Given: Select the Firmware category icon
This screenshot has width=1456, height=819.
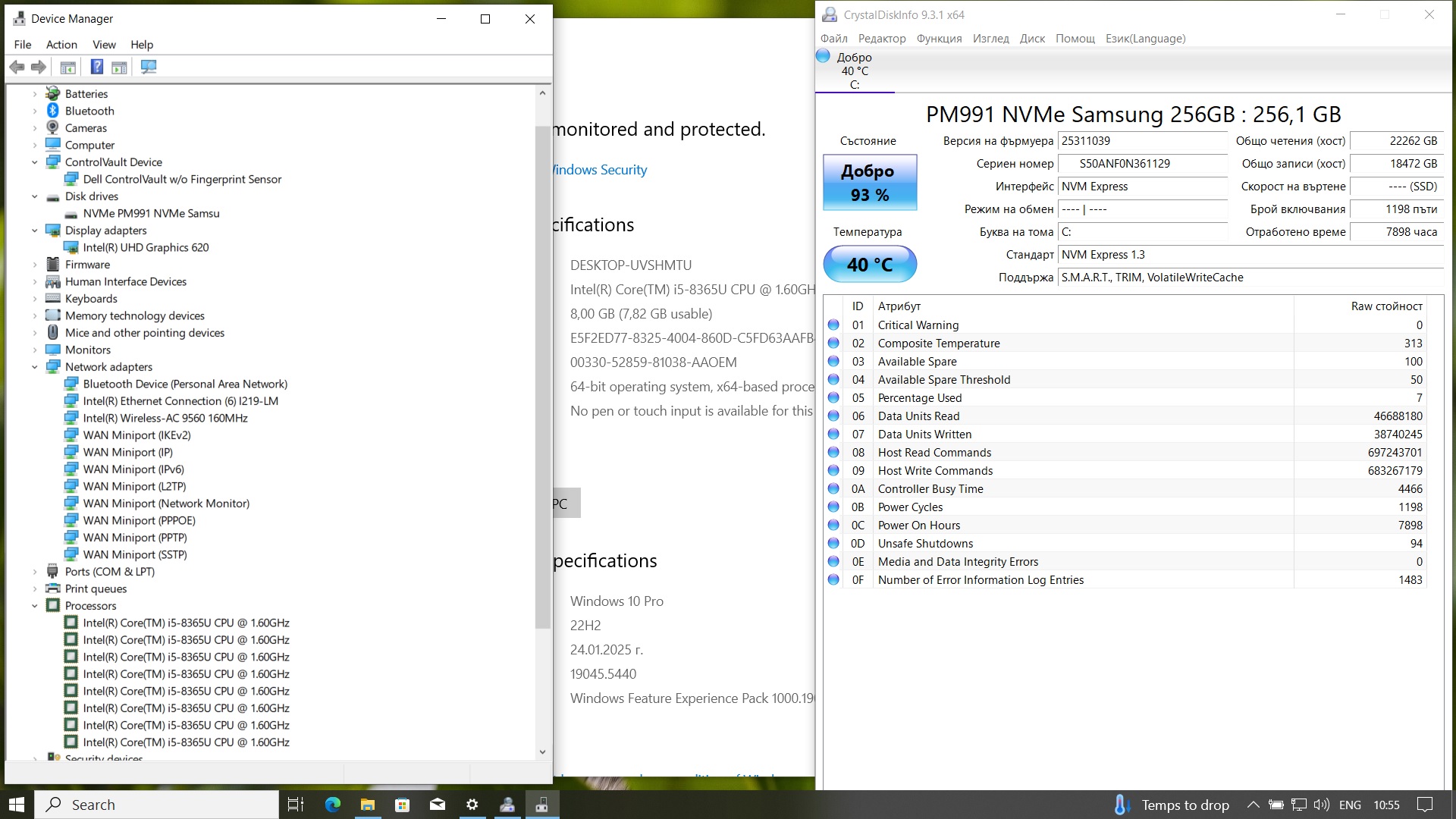Looking at the screenshot, I should 52,265.
